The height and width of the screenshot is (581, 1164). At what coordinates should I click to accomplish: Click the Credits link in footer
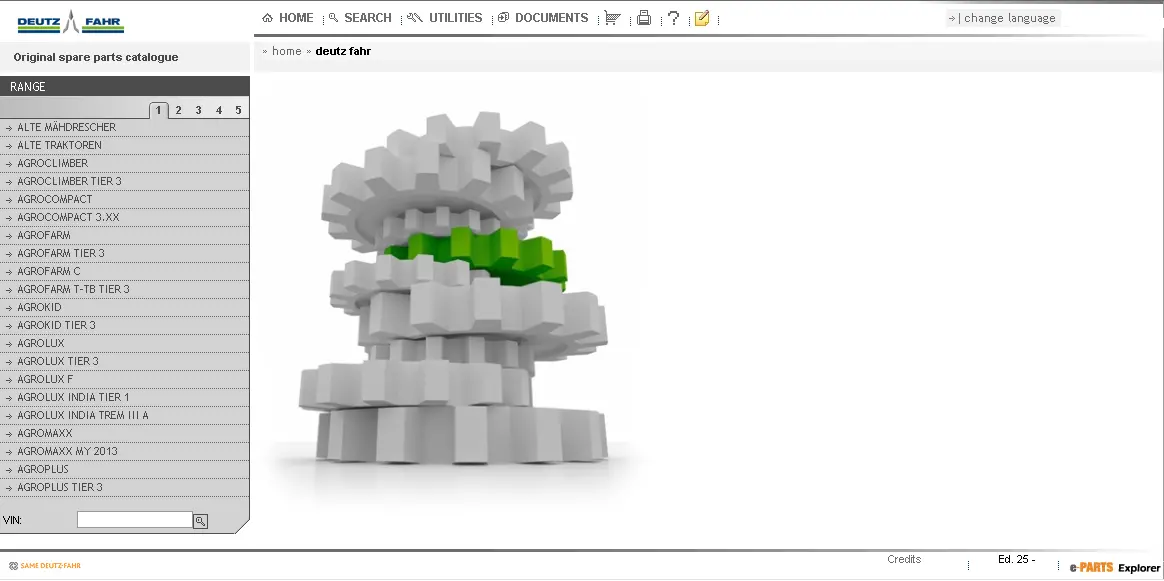[x=904, y=559]
